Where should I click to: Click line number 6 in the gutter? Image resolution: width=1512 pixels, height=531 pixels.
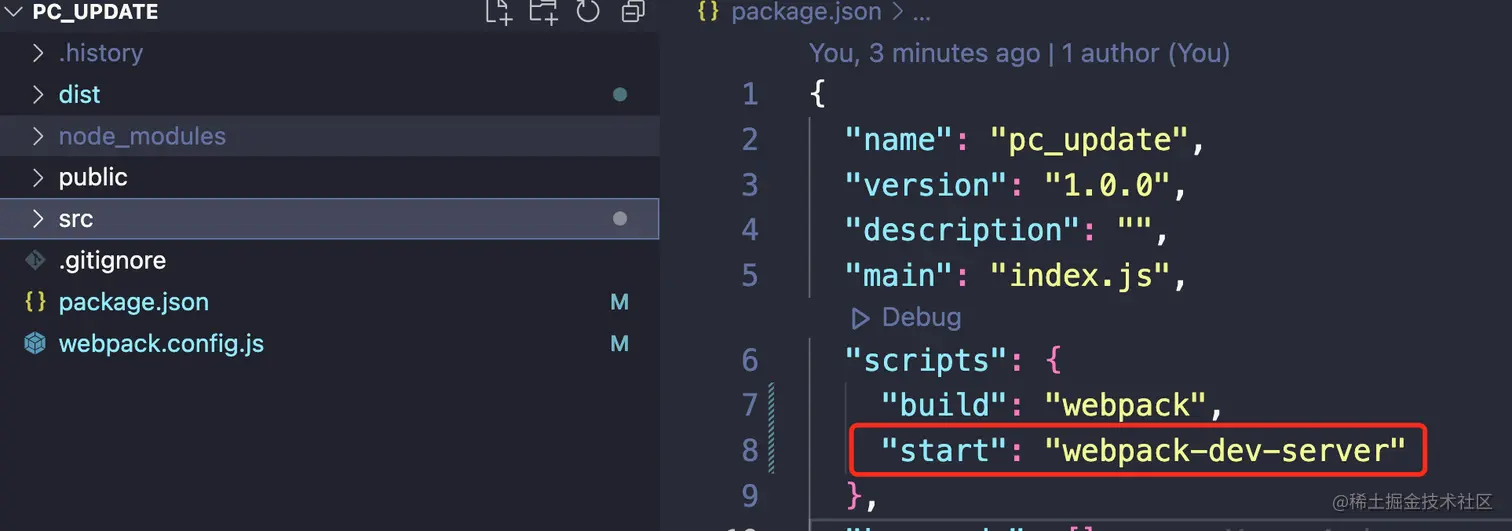click(750, 360)
